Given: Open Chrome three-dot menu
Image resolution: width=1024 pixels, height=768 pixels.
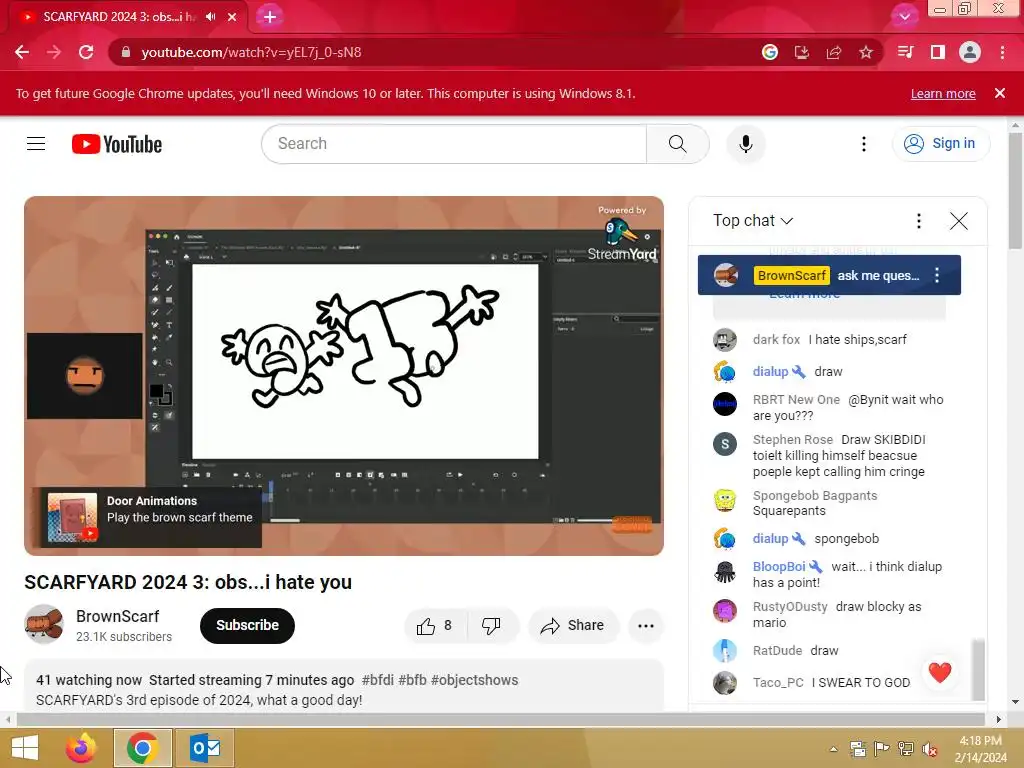Looking at the screenshot, I should [x=1002, y=52].
